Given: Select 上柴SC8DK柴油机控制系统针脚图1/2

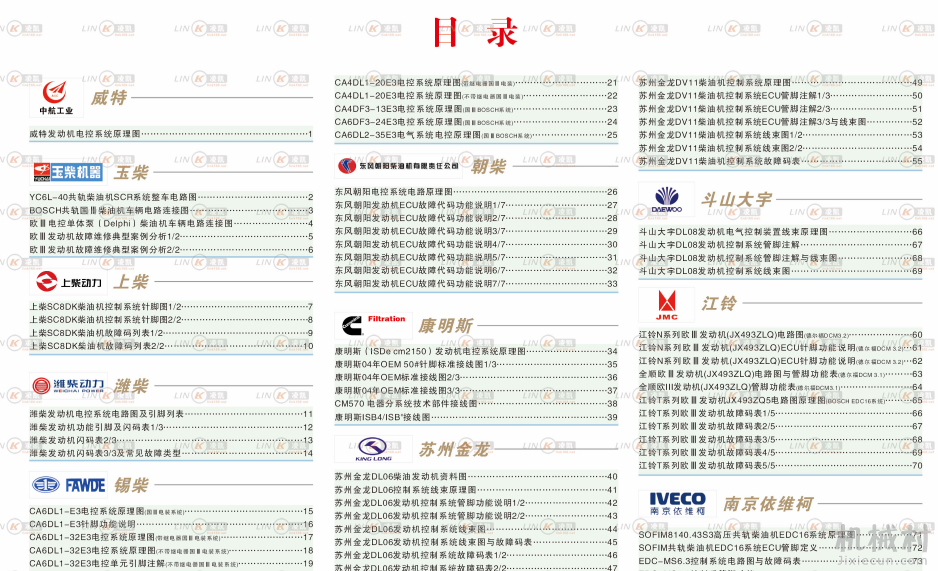Looking at the screenshot, I should [170, 306].
